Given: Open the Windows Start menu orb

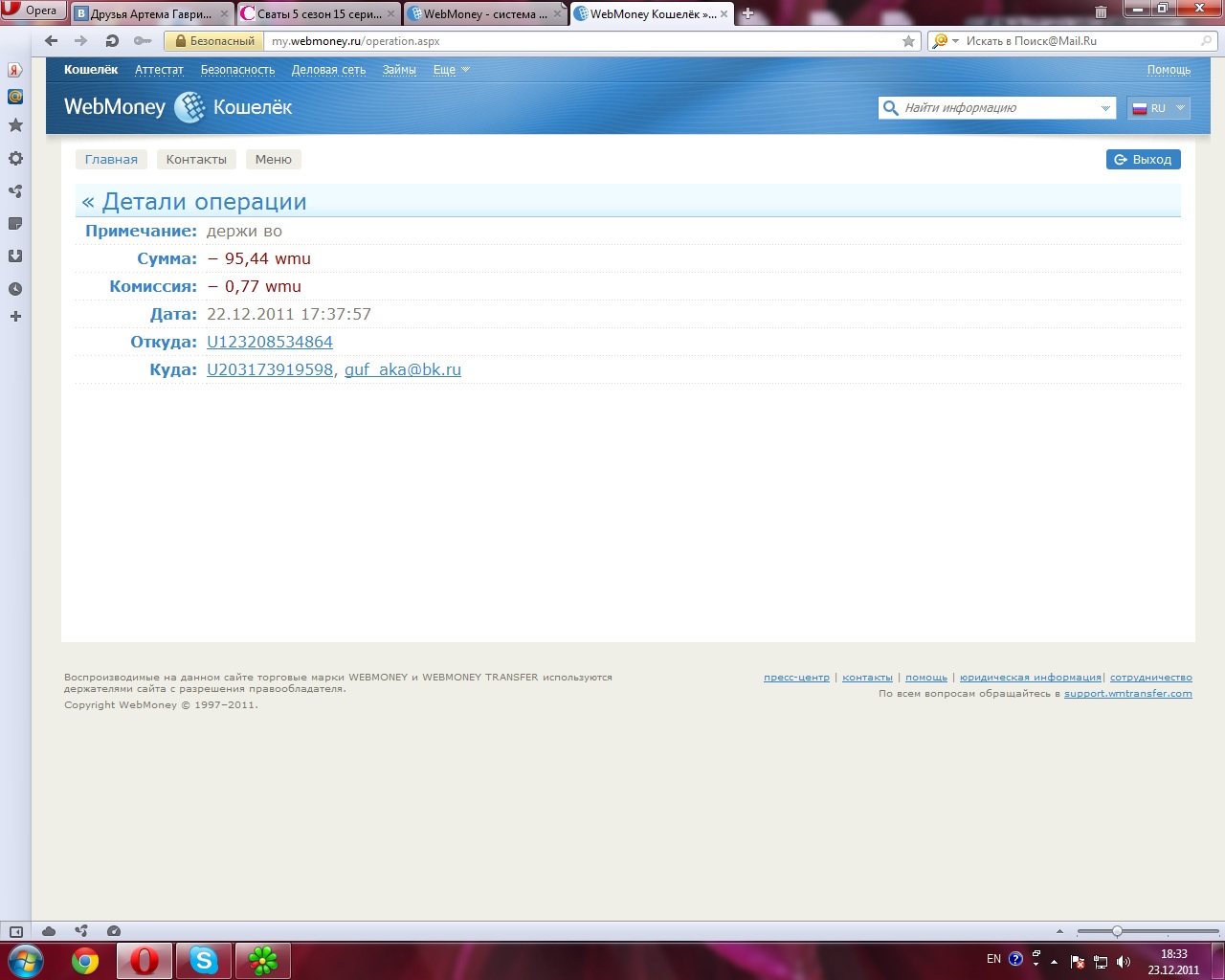Looking at the screenshot, I should click(x=25, y=961).
